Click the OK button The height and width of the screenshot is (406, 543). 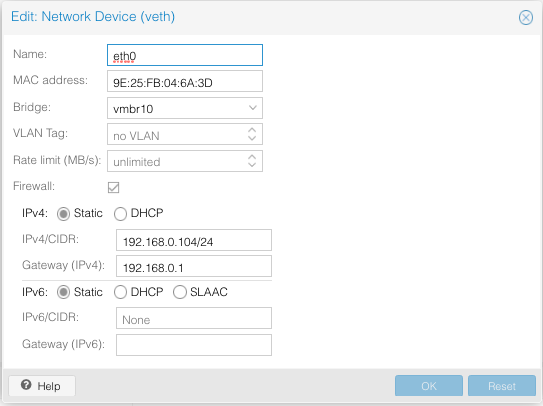429,386
